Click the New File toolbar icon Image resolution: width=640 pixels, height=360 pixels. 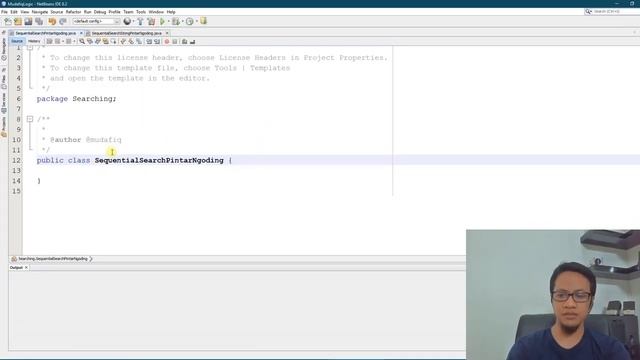coord(8,21)
